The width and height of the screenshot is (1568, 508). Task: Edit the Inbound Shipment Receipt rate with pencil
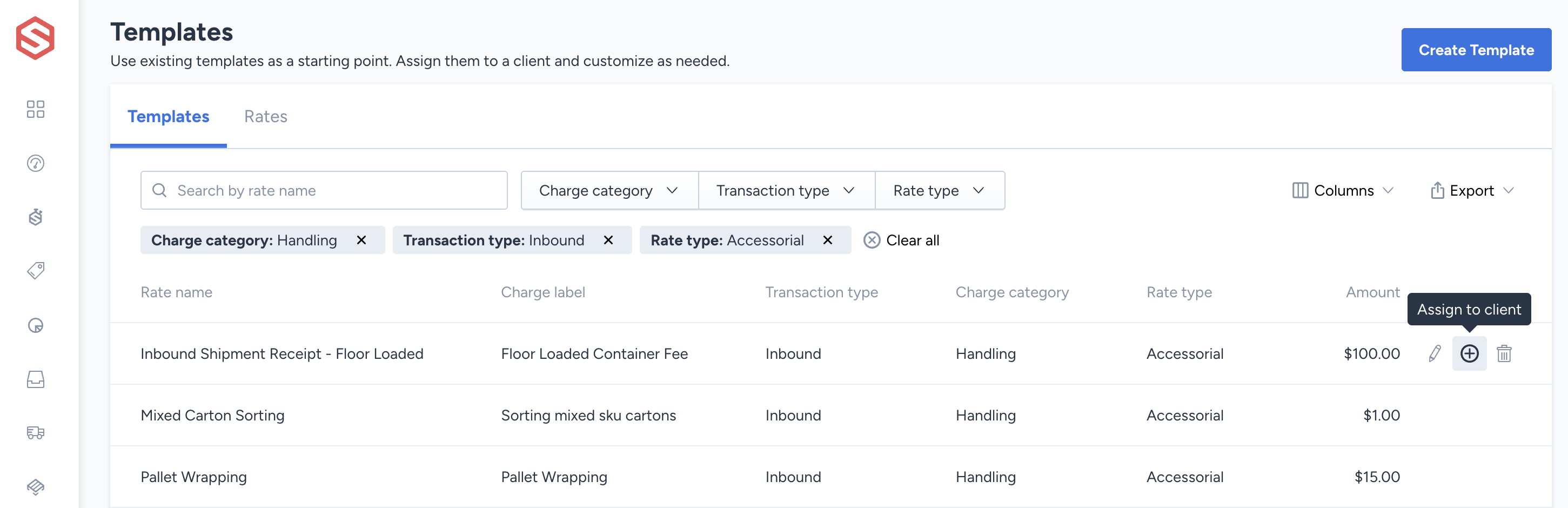click(1435, 353)
